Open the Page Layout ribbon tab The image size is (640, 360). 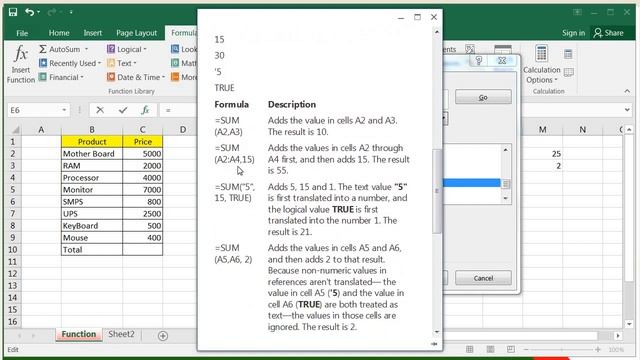point(136,33)
